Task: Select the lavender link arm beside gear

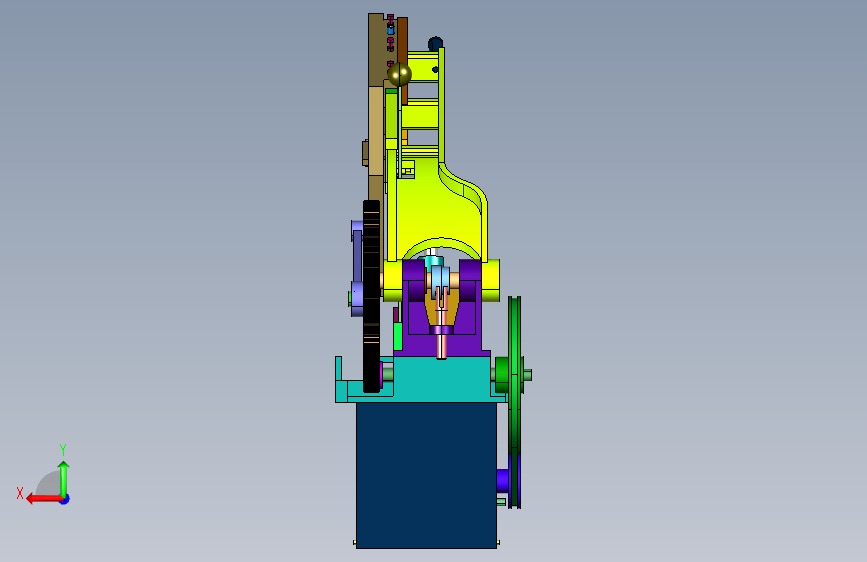Action: pyautogui.click(x=357, y=268)
